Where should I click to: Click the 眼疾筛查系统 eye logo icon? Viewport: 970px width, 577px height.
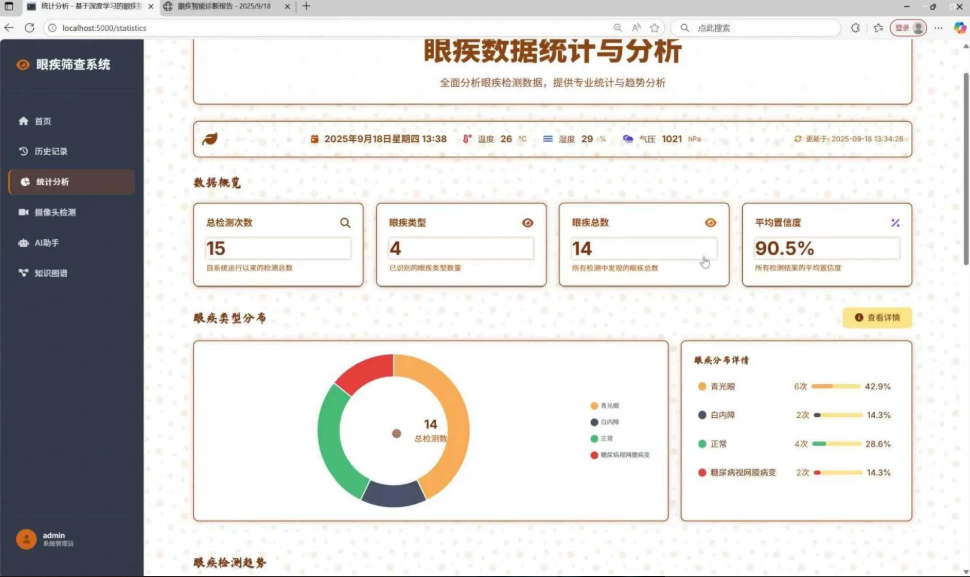(x=23, y=65)
